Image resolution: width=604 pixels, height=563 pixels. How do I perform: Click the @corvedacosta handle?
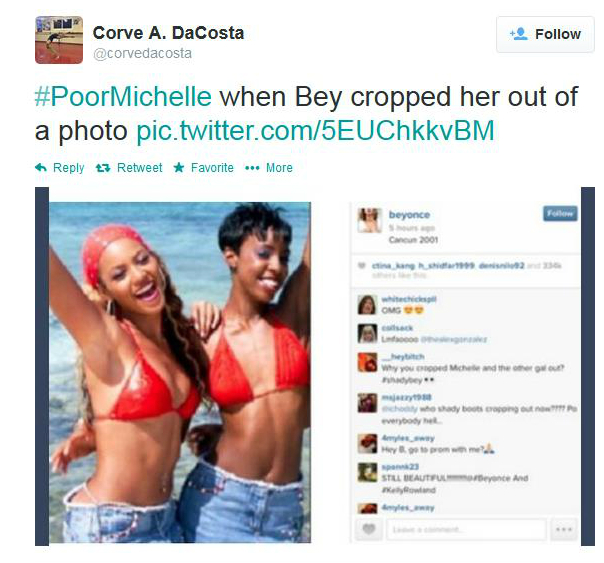[143, 53]
